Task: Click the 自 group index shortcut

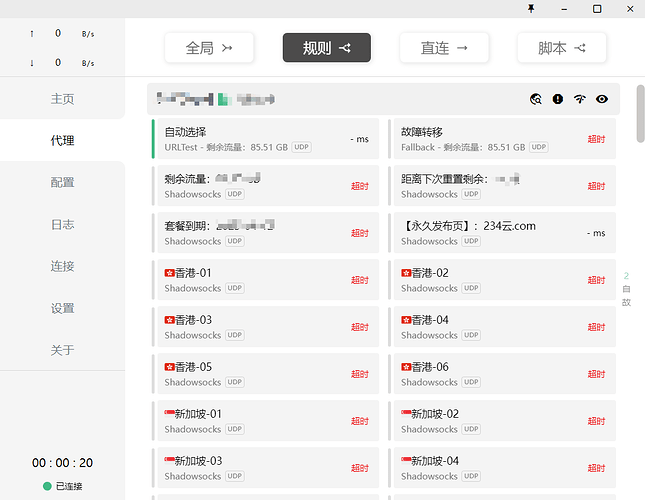Action: pyautogui.click(x=626, y=289)
